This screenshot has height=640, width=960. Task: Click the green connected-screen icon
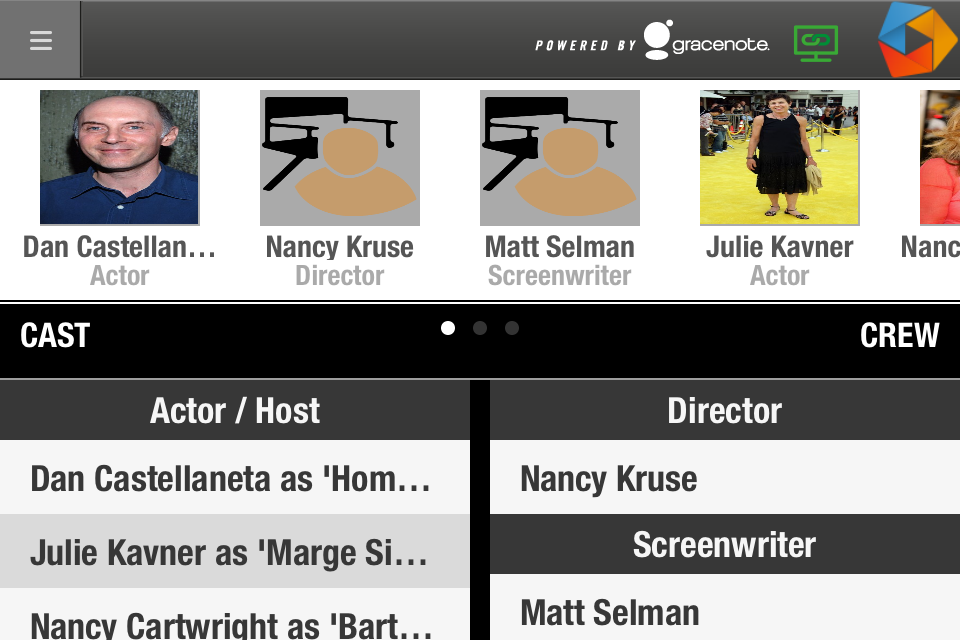(816, 43)
